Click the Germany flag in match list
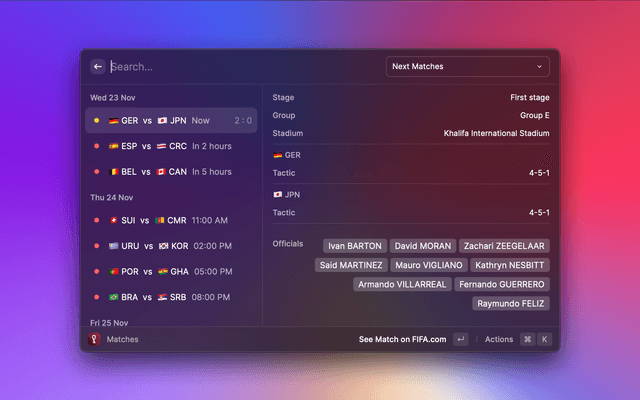Viewport: 640px width, 400px height. (113, 120)
